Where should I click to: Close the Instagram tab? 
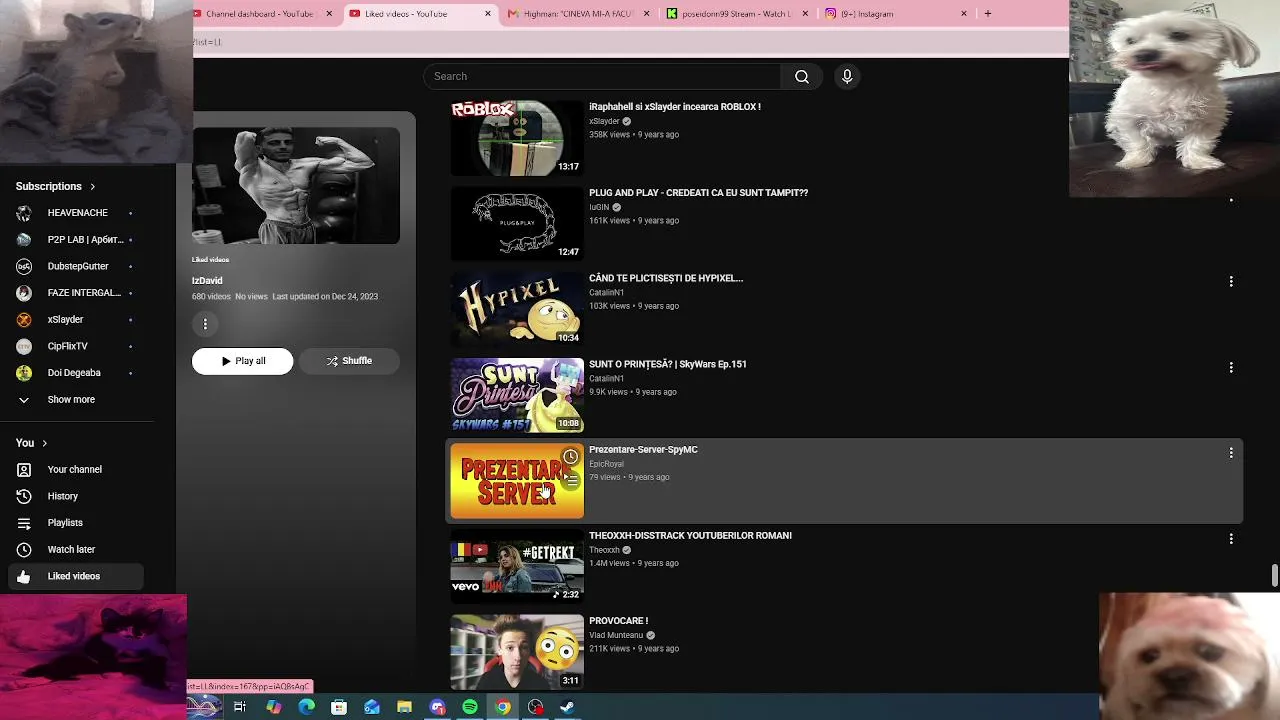[x=964, y=14]
